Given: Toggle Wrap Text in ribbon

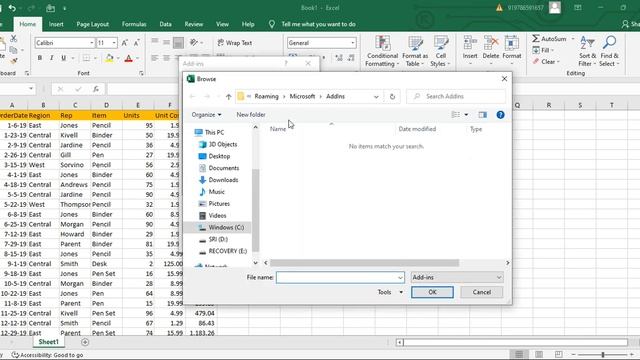Looking at the screenshot, I should click(235, 43).
